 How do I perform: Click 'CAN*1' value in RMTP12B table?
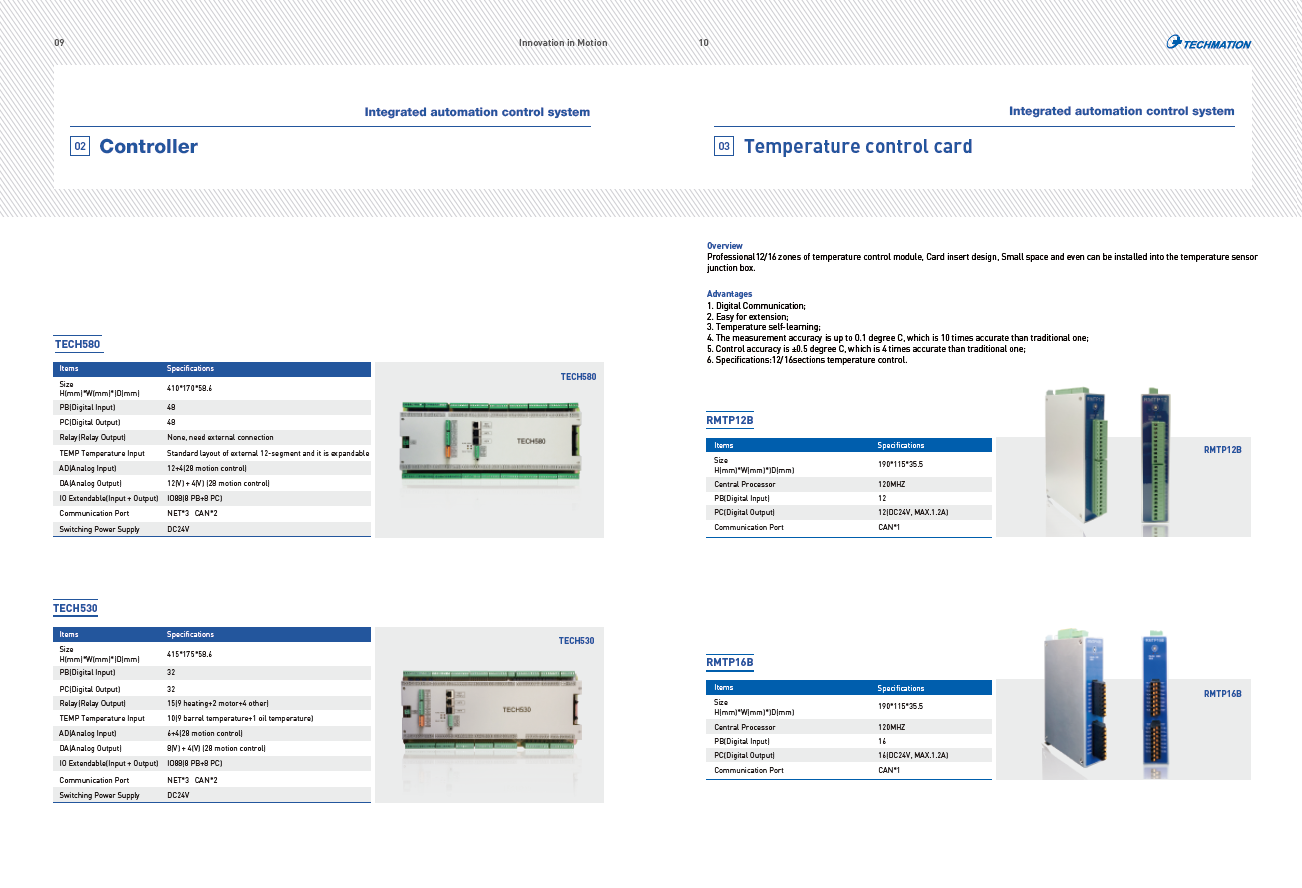tap(889, 527)
